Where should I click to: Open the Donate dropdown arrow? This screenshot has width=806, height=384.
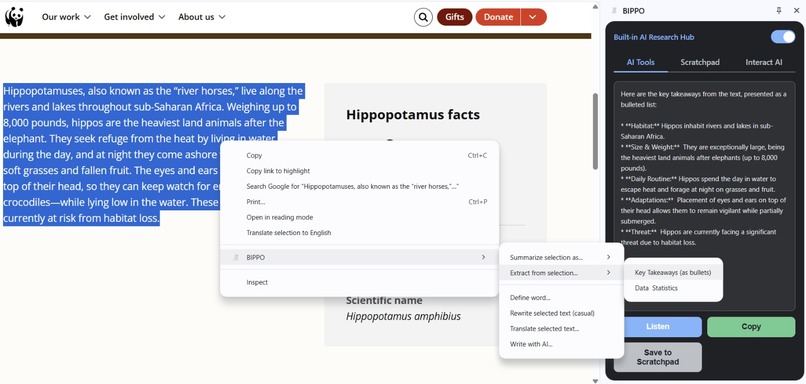pyautogui.click(x=533, y=17)
